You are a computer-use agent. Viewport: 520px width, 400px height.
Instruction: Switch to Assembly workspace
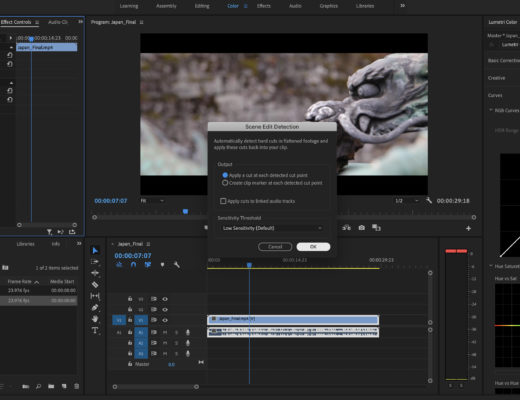[x=166, y=6]
